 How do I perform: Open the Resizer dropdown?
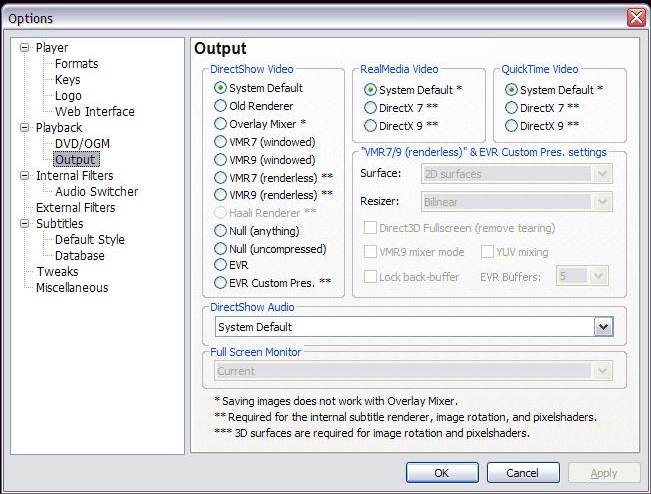point(516,202)
